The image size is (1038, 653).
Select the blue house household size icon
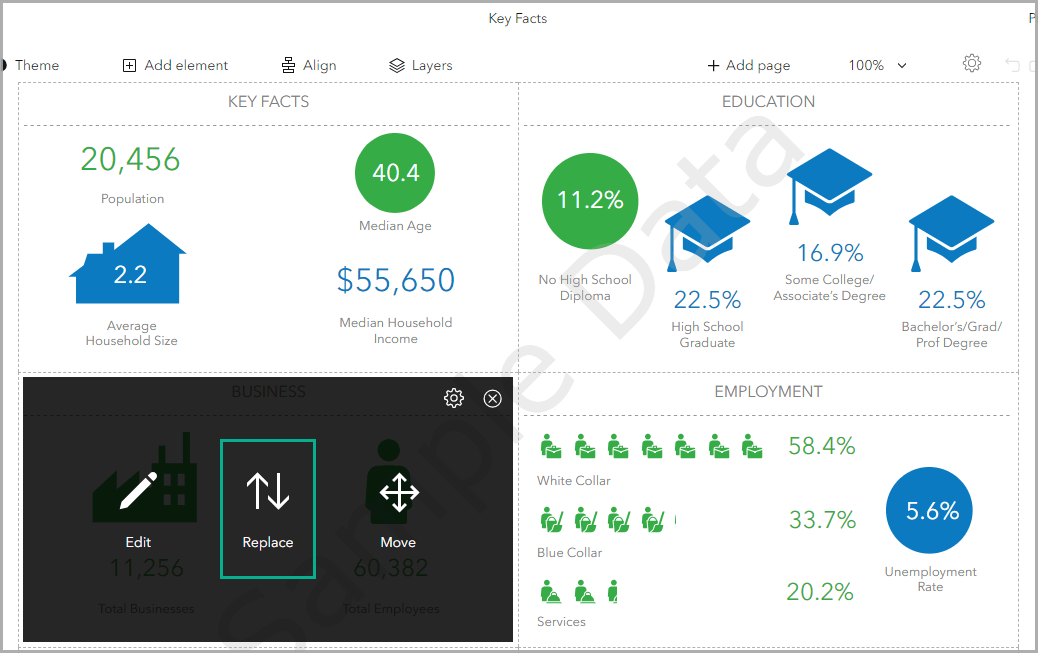tap(128, 264)
